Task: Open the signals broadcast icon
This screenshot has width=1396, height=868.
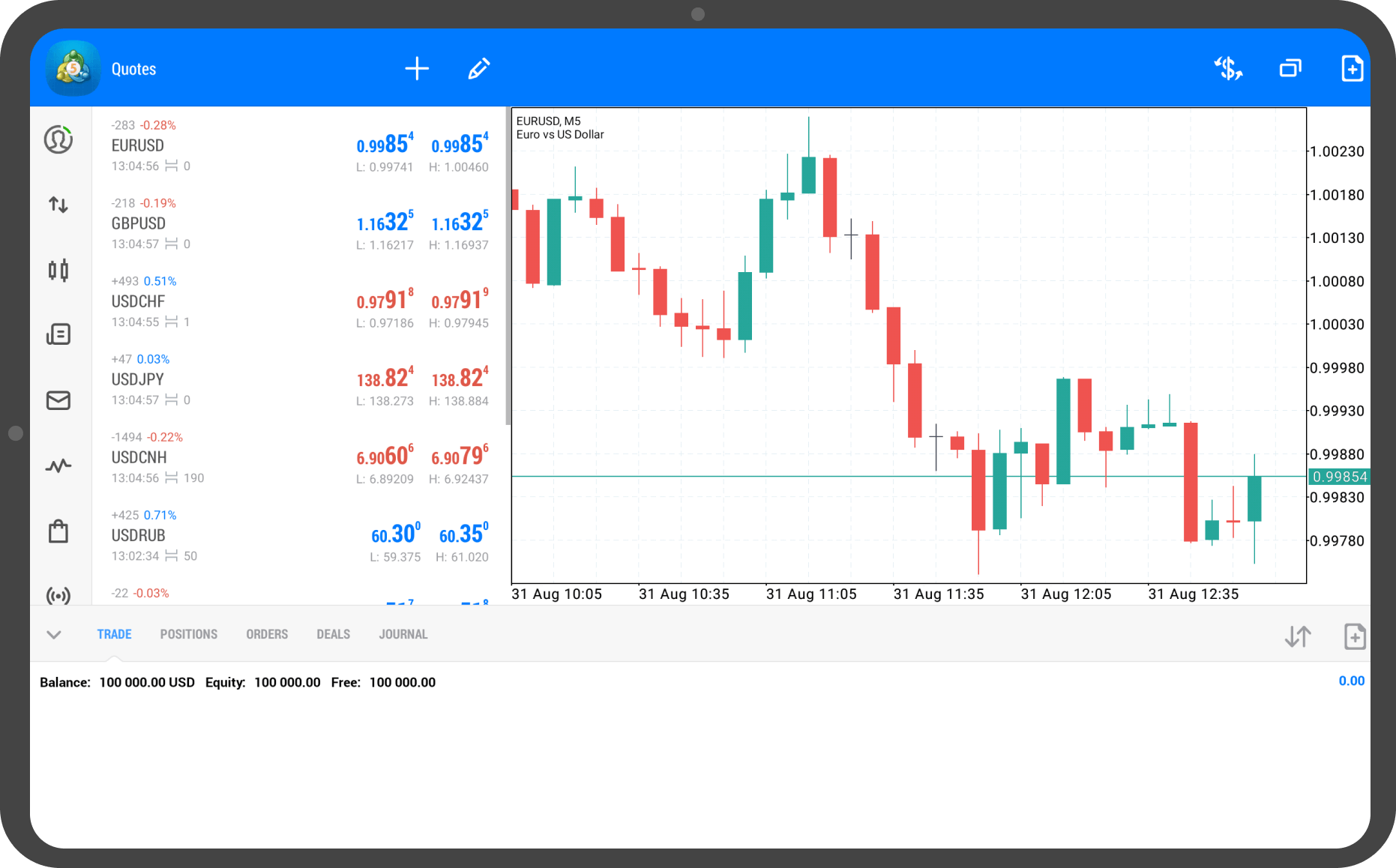Action: [x=58, y=595]
